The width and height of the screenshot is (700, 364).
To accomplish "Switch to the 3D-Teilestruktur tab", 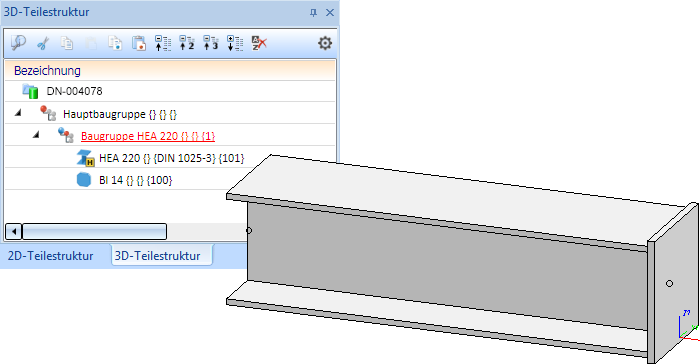I will [158, 256].
